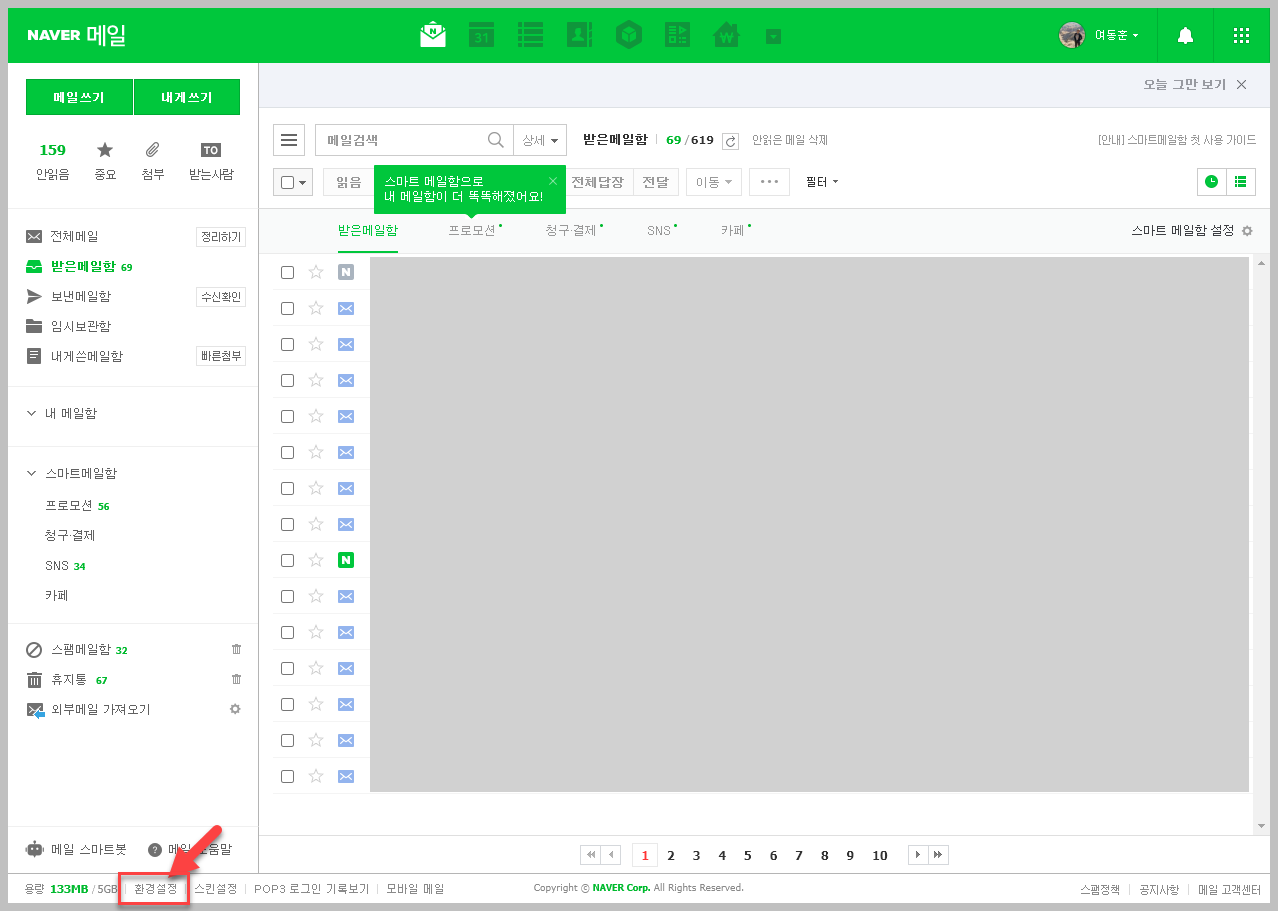
Task: Open the apps grid icon
Action: [1241, 36]
